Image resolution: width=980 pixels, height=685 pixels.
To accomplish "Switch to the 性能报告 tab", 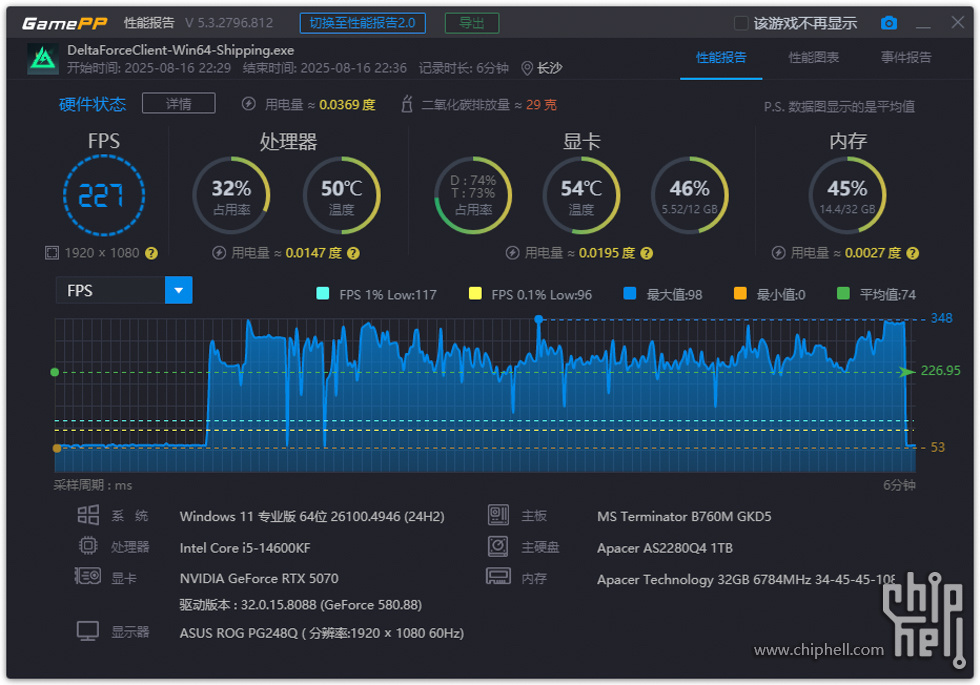I will point(721,58).
